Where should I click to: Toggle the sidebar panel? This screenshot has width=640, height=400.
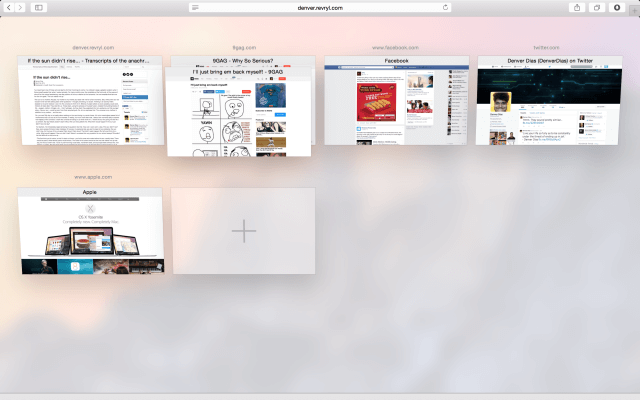tap(39, 7)
